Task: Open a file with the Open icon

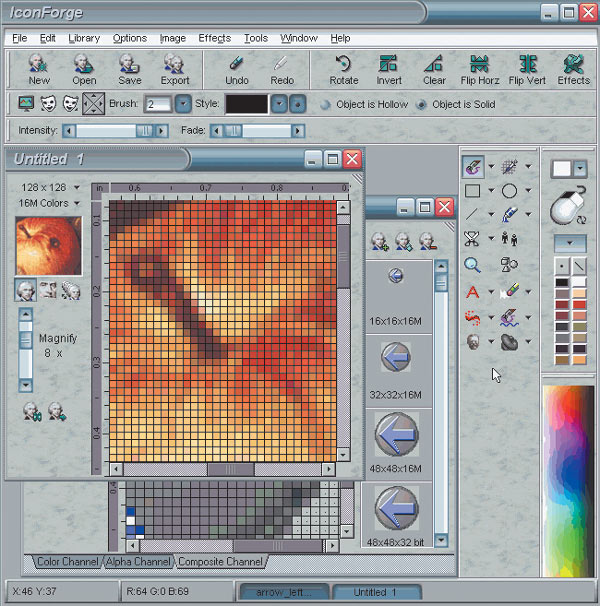Action: pyautogui.click(x=84, y=69)
